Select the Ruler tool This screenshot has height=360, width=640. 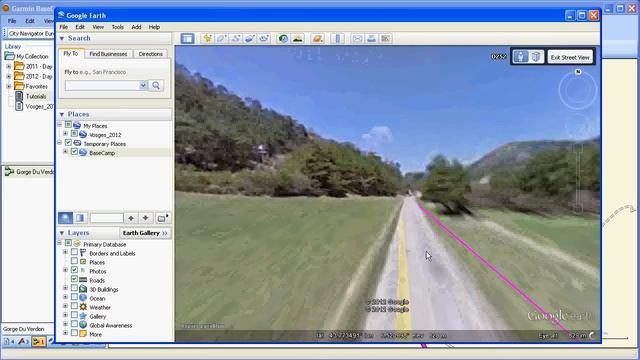[x=338, y=38]
